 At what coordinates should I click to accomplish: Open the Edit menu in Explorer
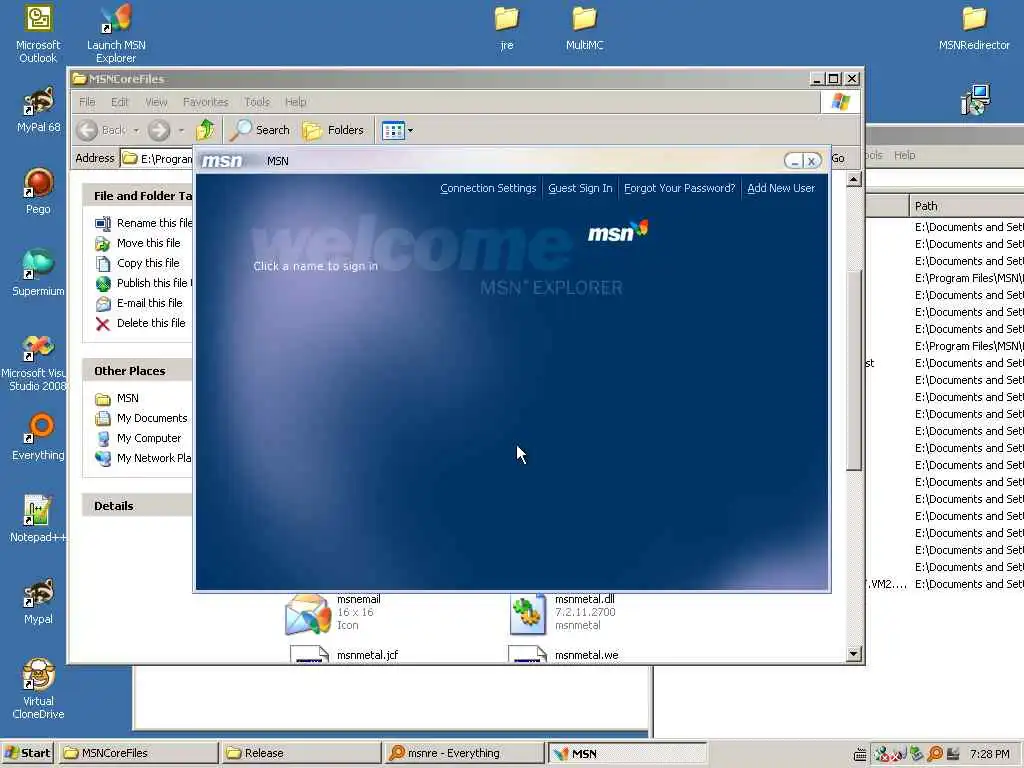tap(120, 102)
